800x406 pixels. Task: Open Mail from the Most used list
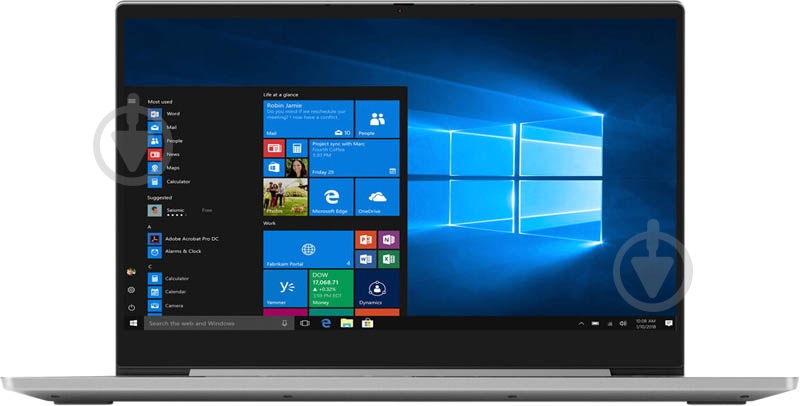[163, 127]
